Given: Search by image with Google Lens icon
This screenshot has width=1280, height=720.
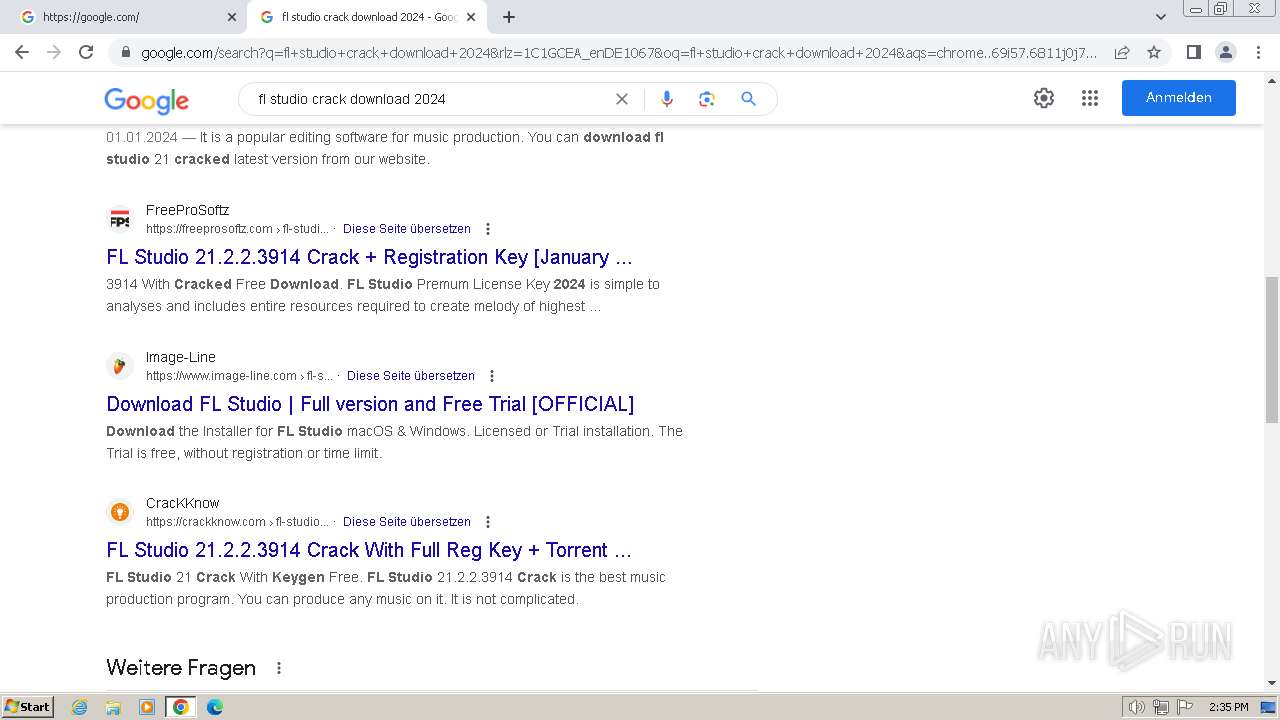Looking at the screenshot, I should 707,99.
